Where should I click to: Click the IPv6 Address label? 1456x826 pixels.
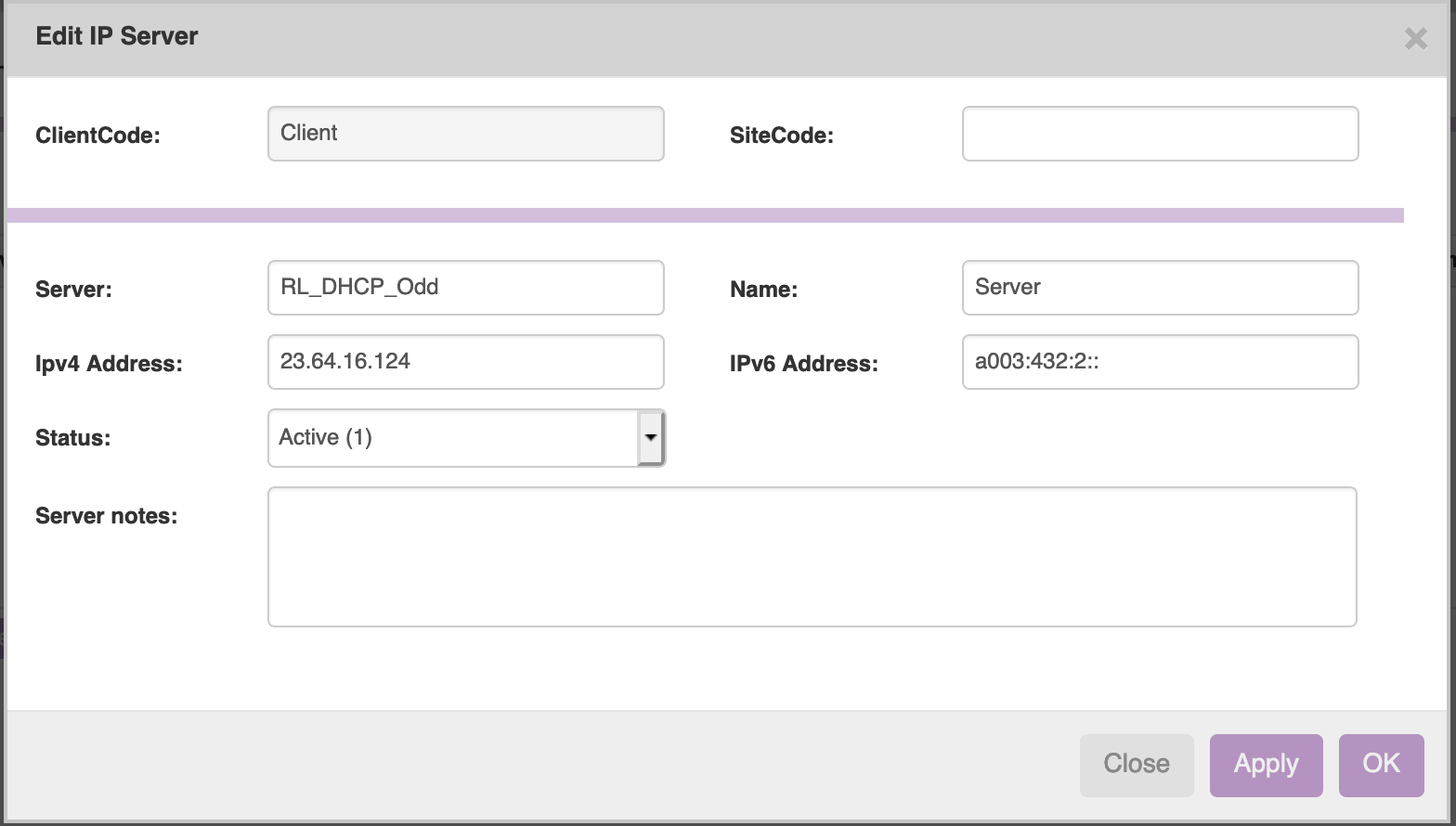[x=803, y=364]
